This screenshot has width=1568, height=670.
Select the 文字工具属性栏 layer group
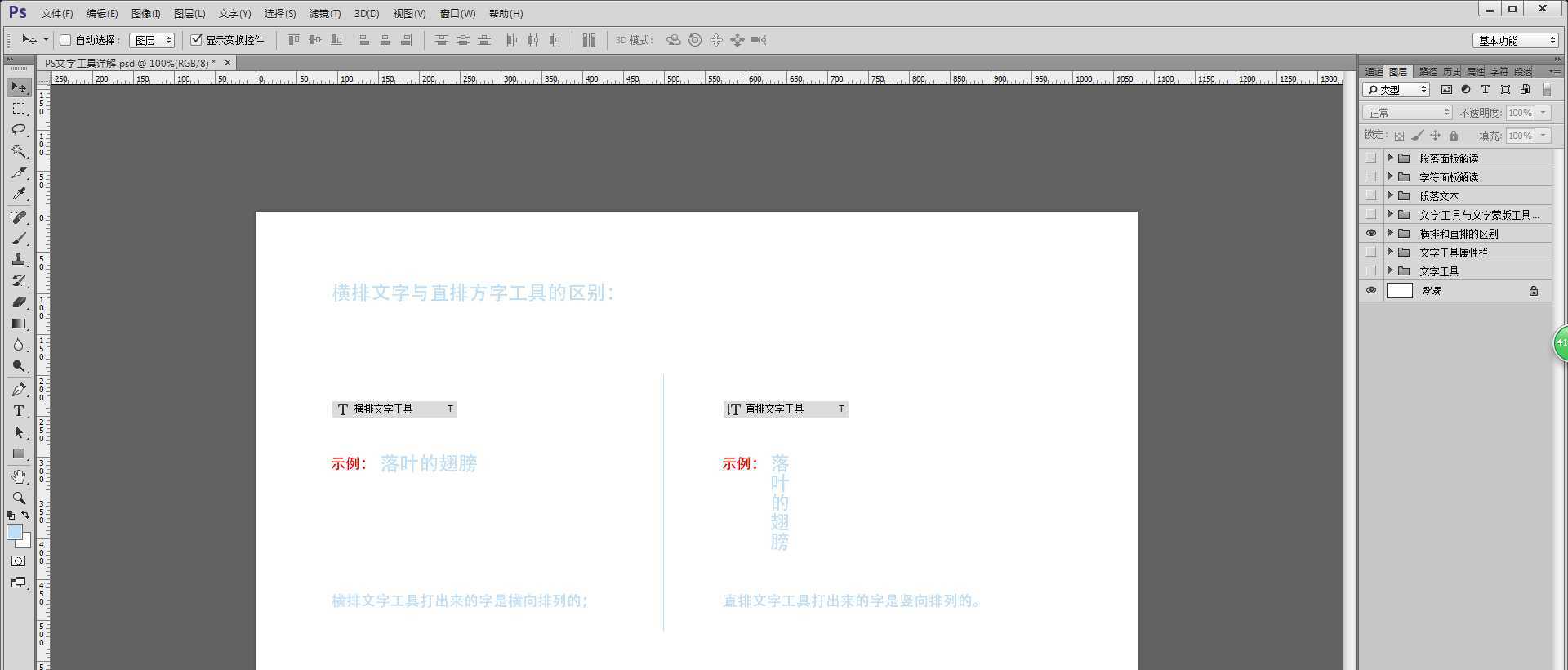(1453, 252)
